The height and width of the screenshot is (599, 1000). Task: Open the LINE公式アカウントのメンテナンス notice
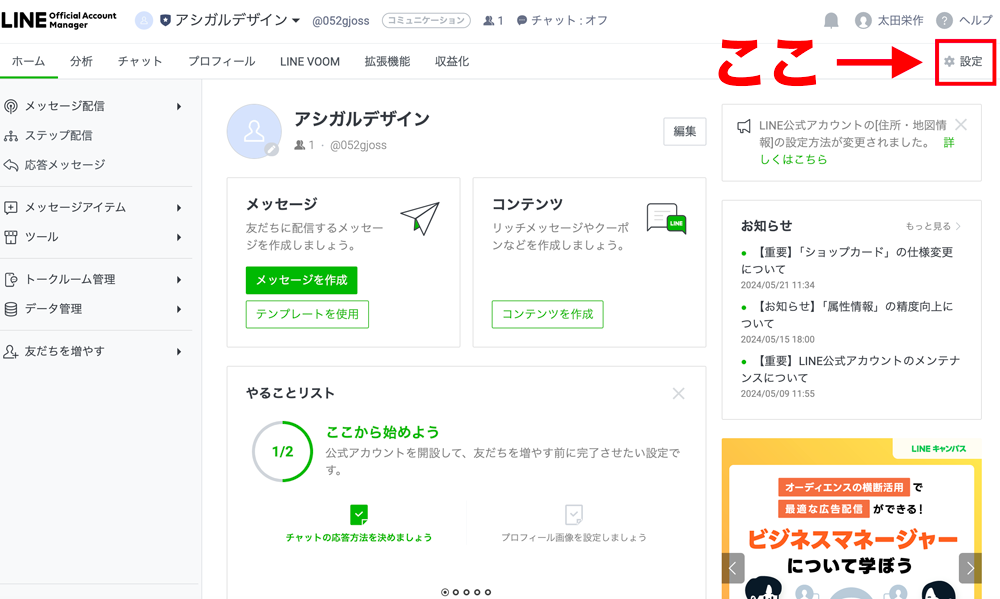pos(850,369)
